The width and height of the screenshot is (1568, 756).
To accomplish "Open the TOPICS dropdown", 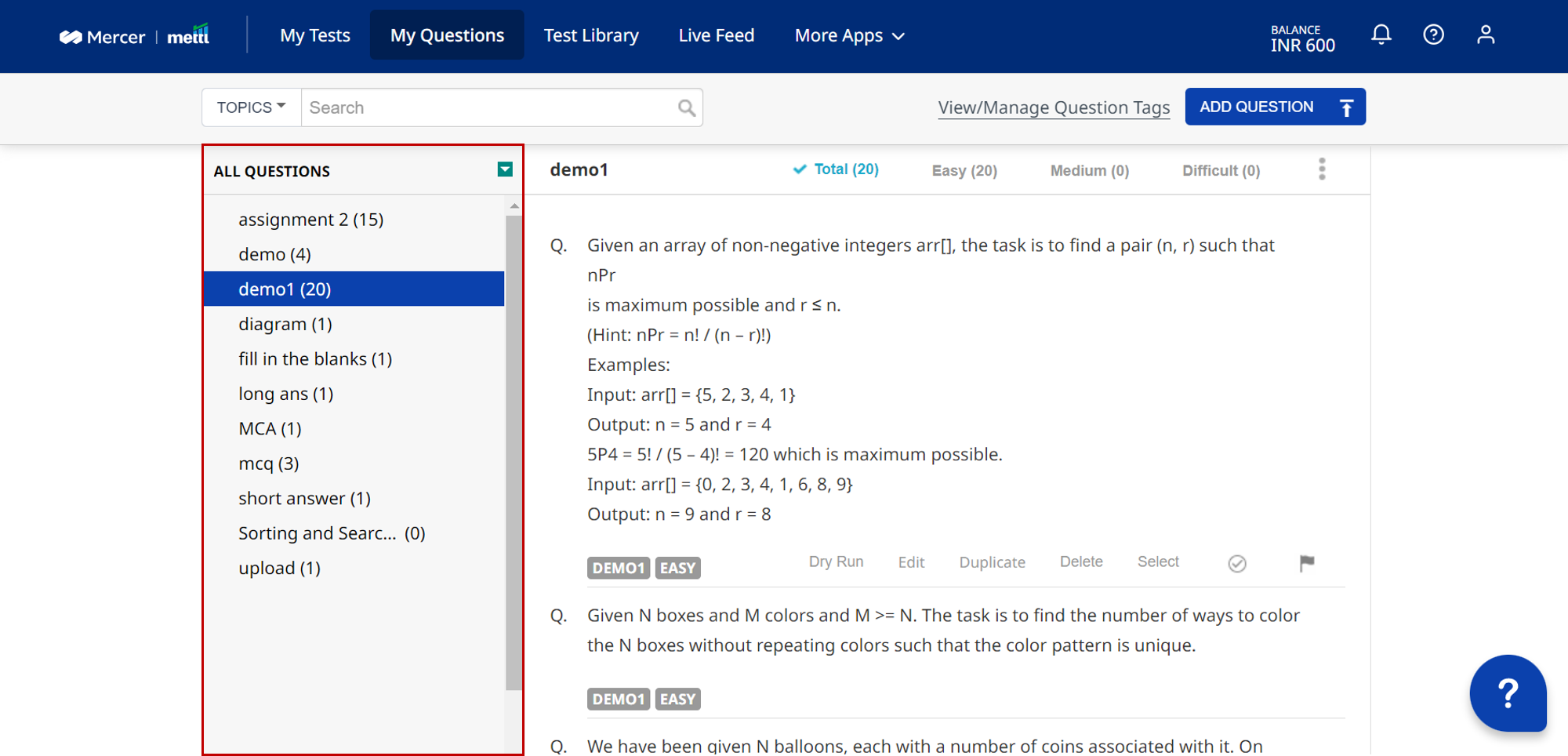I will 252,107.
